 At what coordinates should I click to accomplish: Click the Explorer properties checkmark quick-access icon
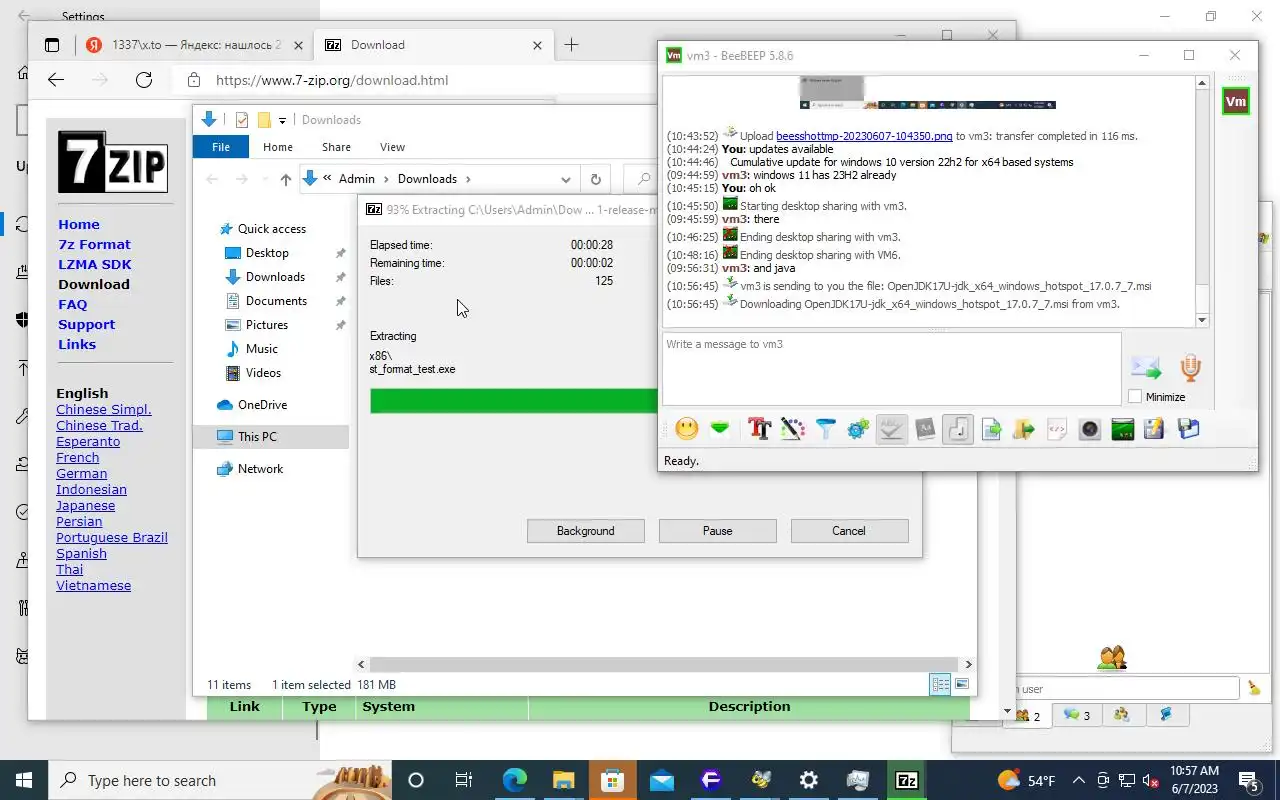241,120
